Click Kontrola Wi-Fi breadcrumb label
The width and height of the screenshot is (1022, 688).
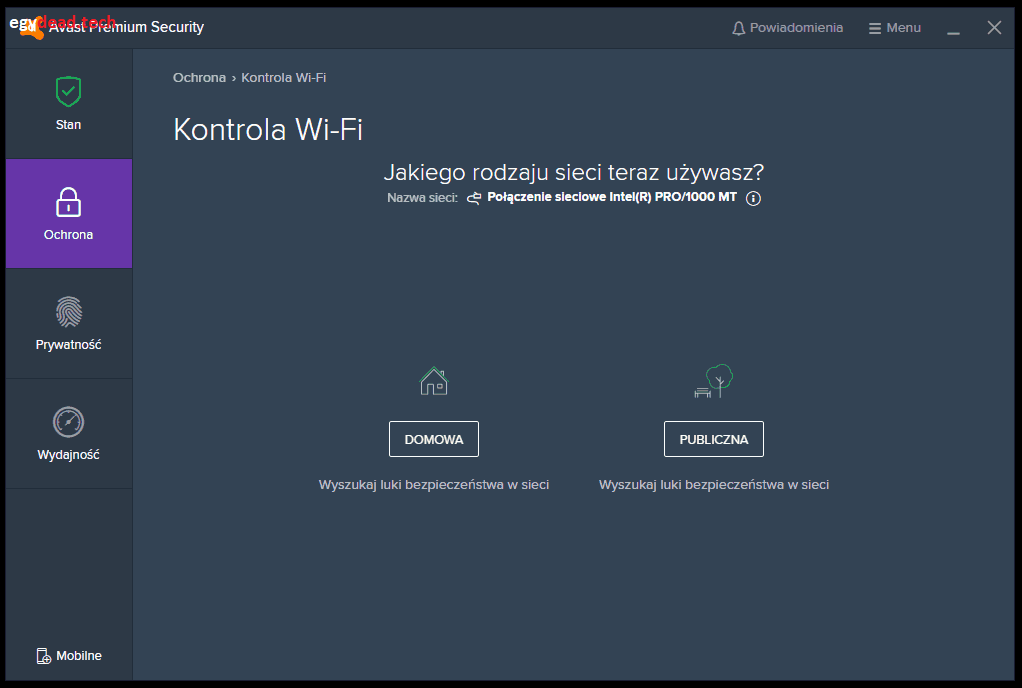click(x=285, y=77)
